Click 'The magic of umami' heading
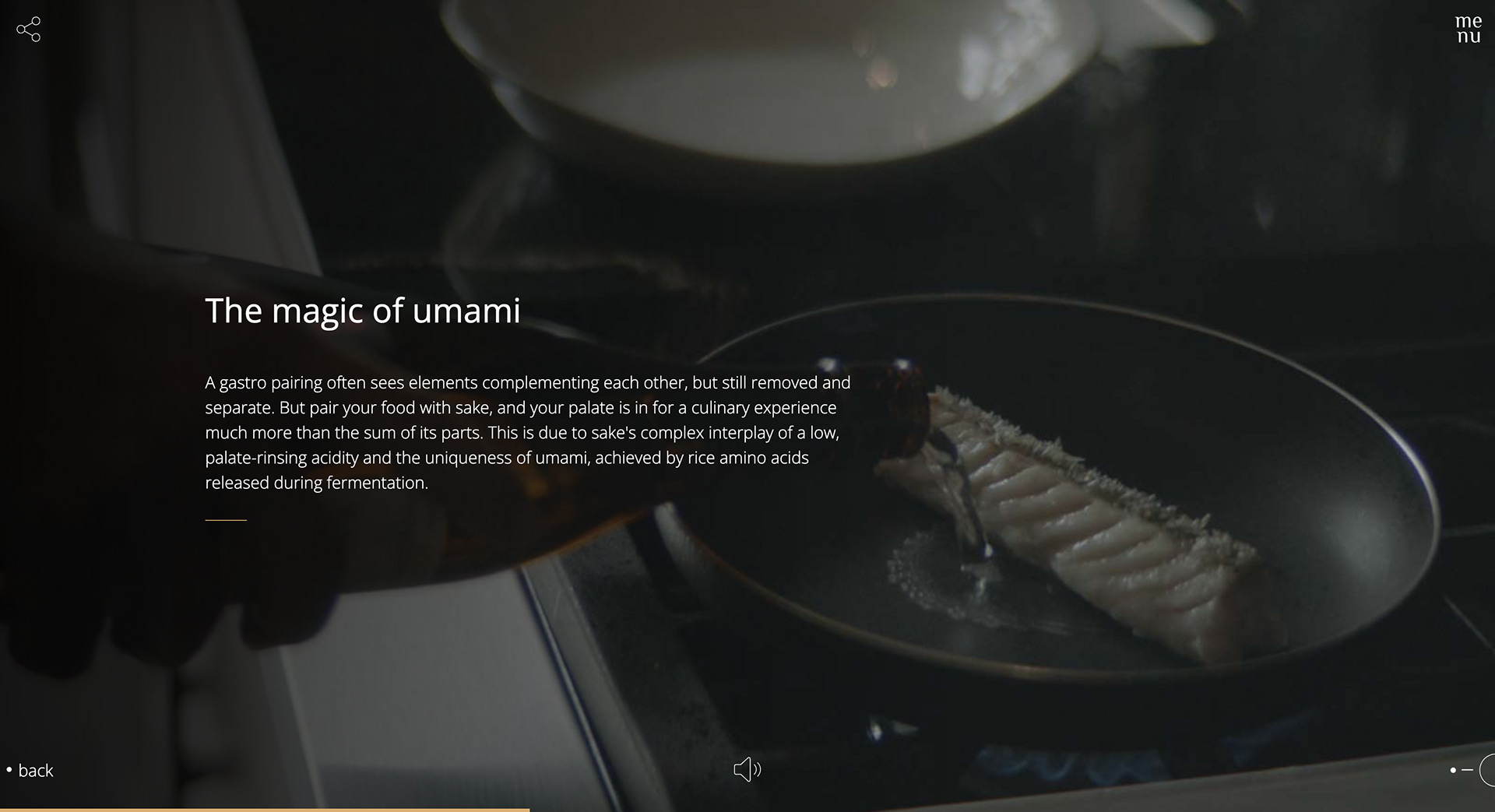The width and height of the screenshot is (1495, 812). (x=363, y=311)
